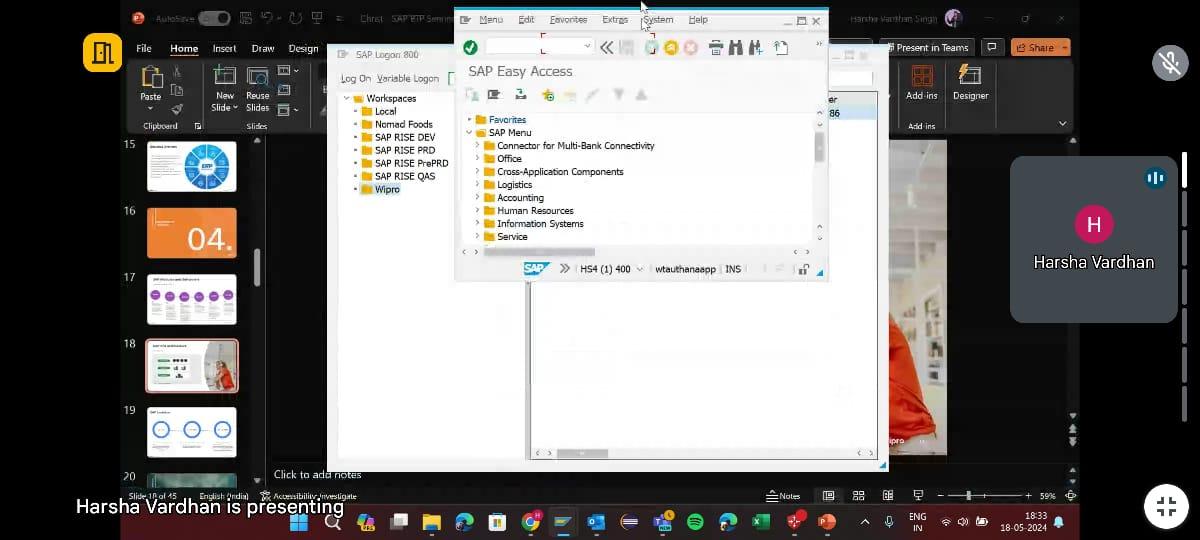Expand the Human Resources folder node
This screenshot has height=540, width=1200.
tap(478, 210)
